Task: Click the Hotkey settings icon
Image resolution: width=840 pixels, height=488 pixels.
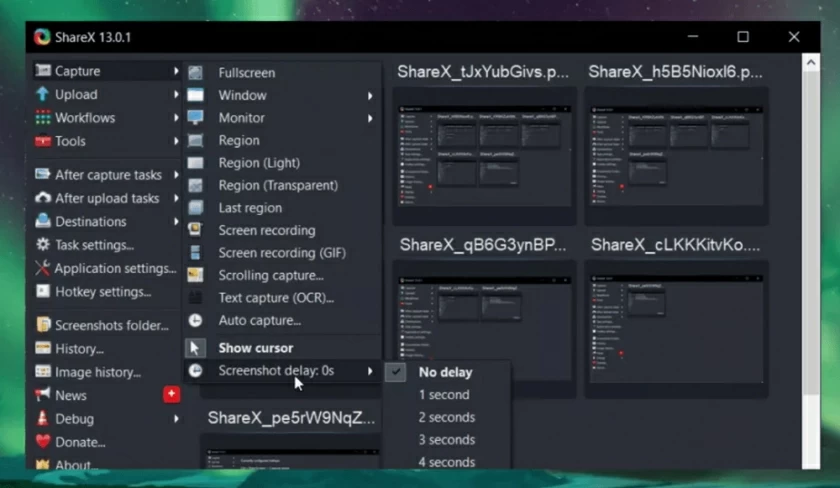Action: coord(43,292)
